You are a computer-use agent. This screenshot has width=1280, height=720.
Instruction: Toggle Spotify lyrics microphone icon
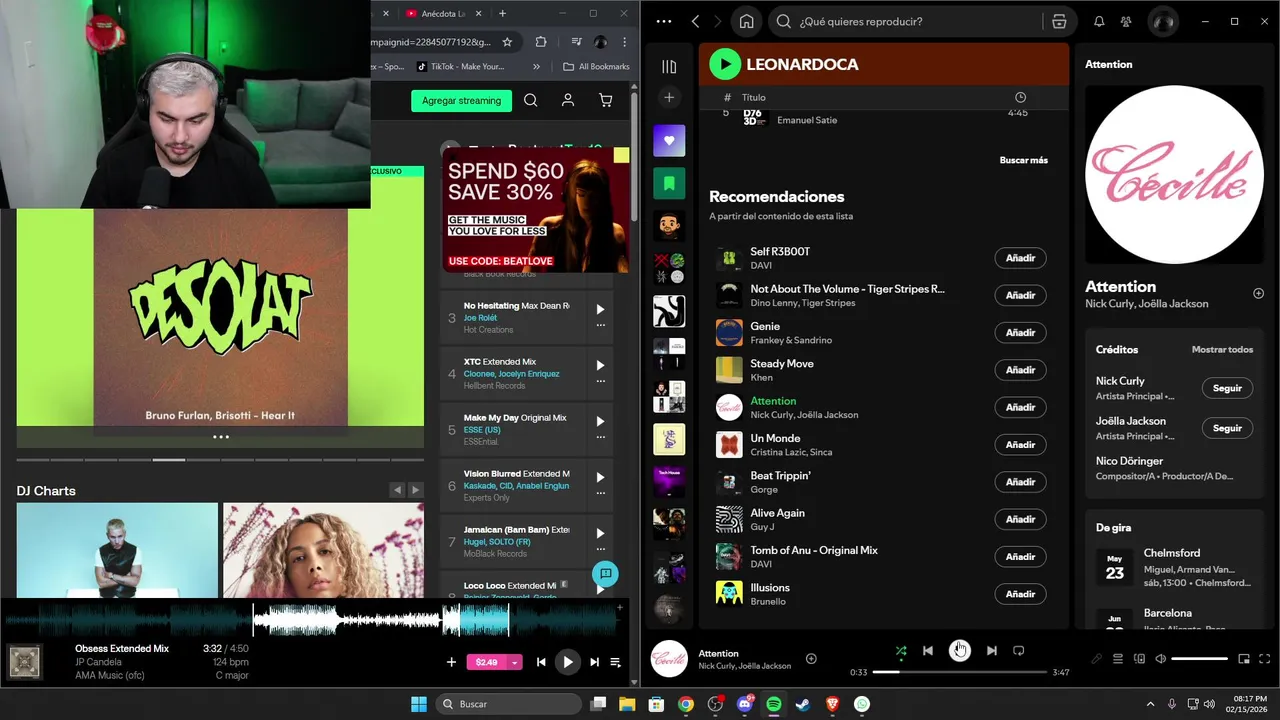coord(1097,659)
